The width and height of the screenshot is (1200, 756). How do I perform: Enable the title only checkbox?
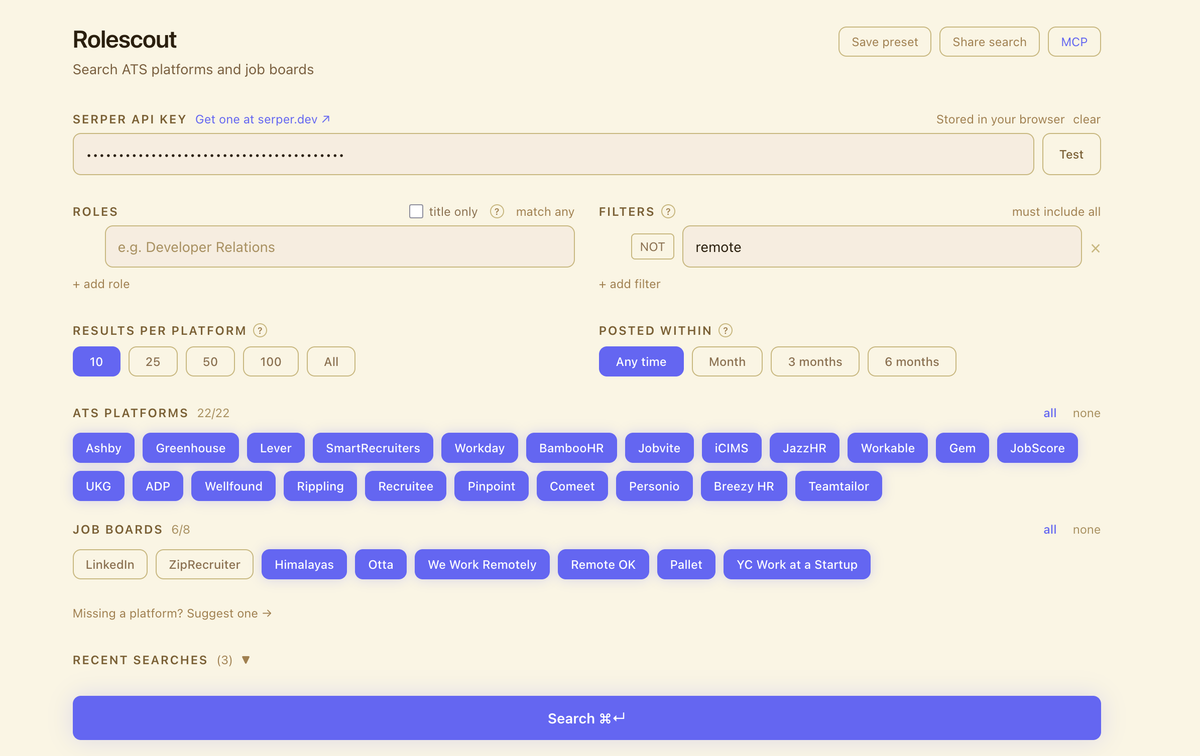tap(416, 212)
